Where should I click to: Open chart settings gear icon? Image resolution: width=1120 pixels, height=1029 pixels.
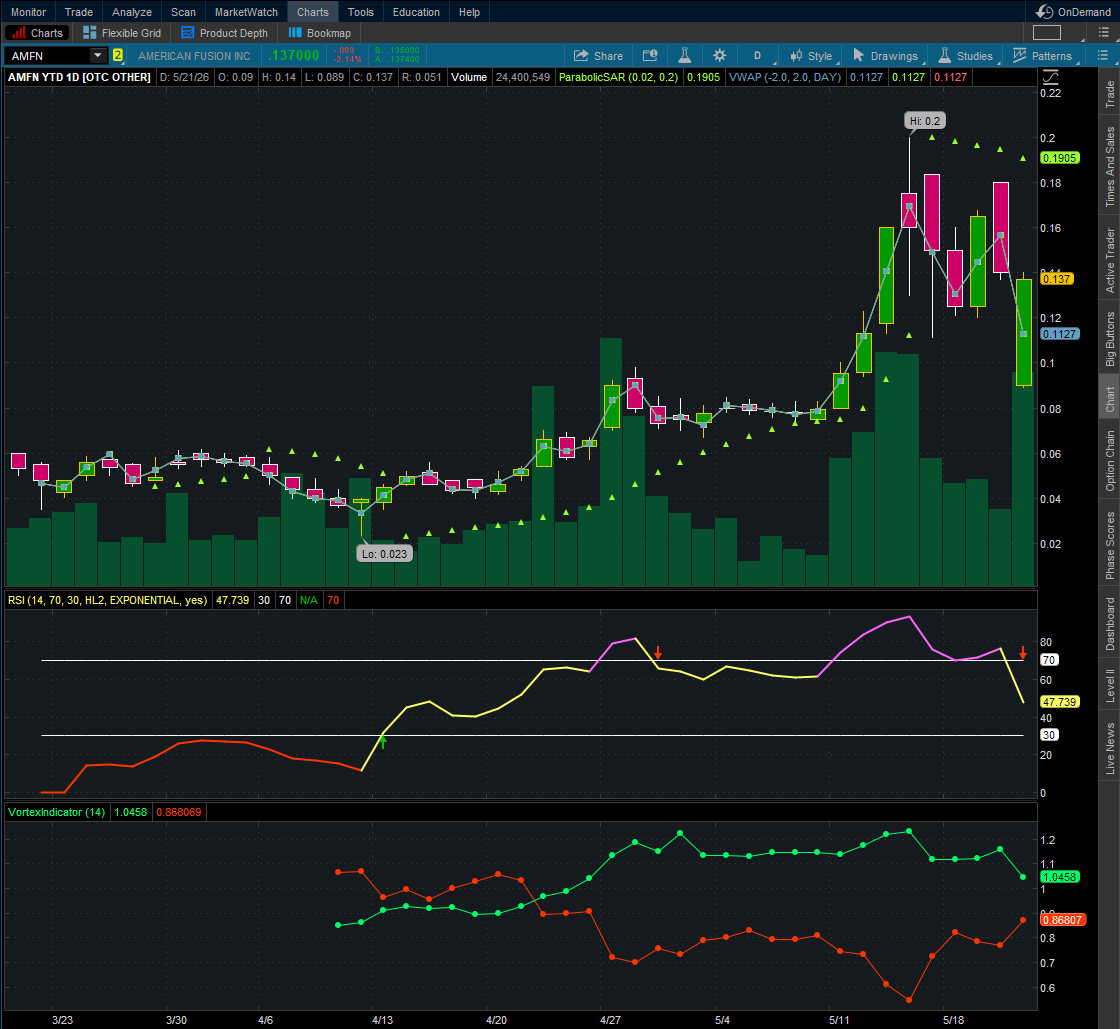point(719,56)
